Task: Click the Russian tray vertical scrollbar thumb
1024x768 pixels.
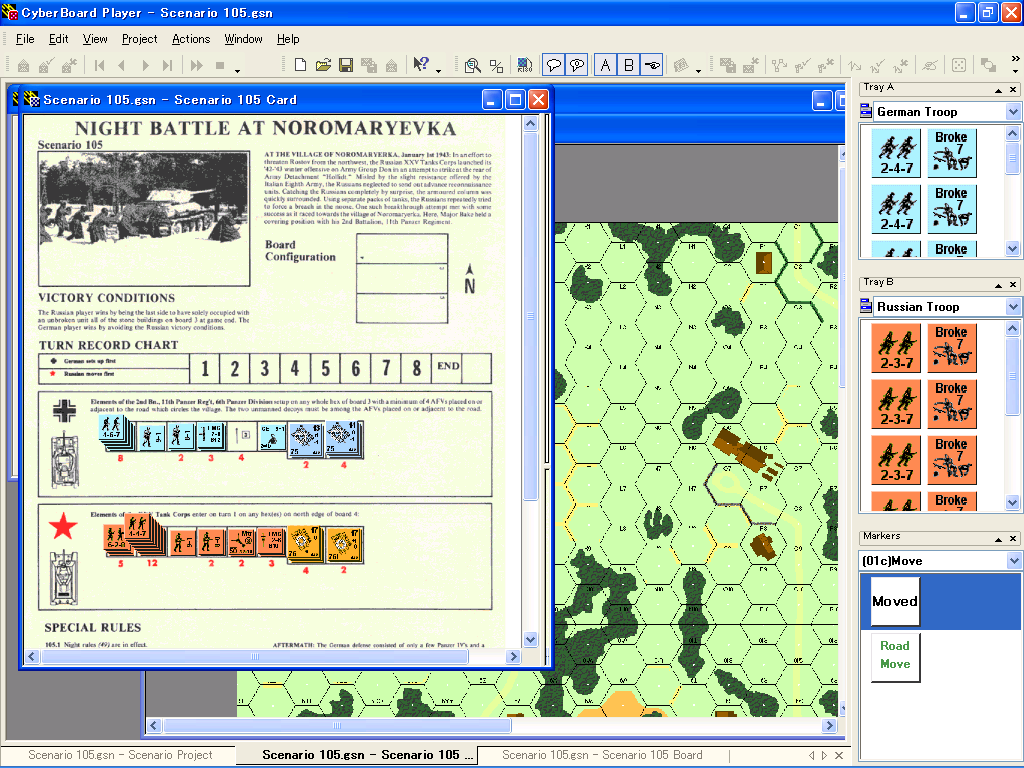Action: pyautogui.click(x=1012, y=376)
